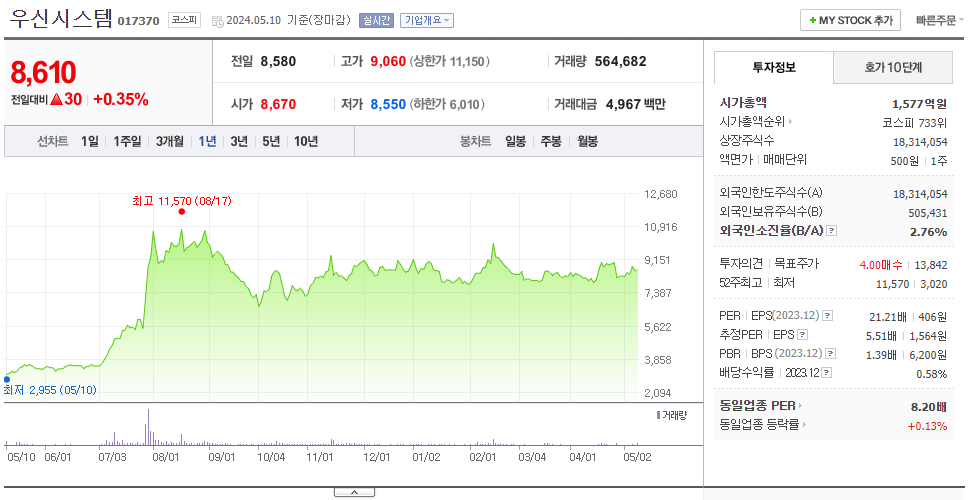Image resolution: width=968 pixels, height=500 pixels.
Task: Click the 8.20배 sector PER value
Action: (x=928, y=407)
